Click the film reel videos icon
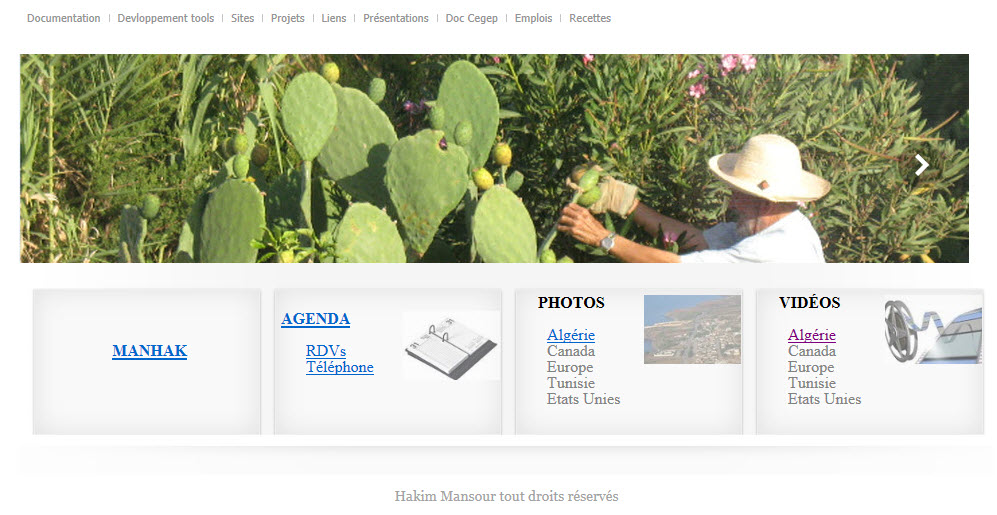The height and width of the screenshot is (515, 997). [x=933, y=329]
